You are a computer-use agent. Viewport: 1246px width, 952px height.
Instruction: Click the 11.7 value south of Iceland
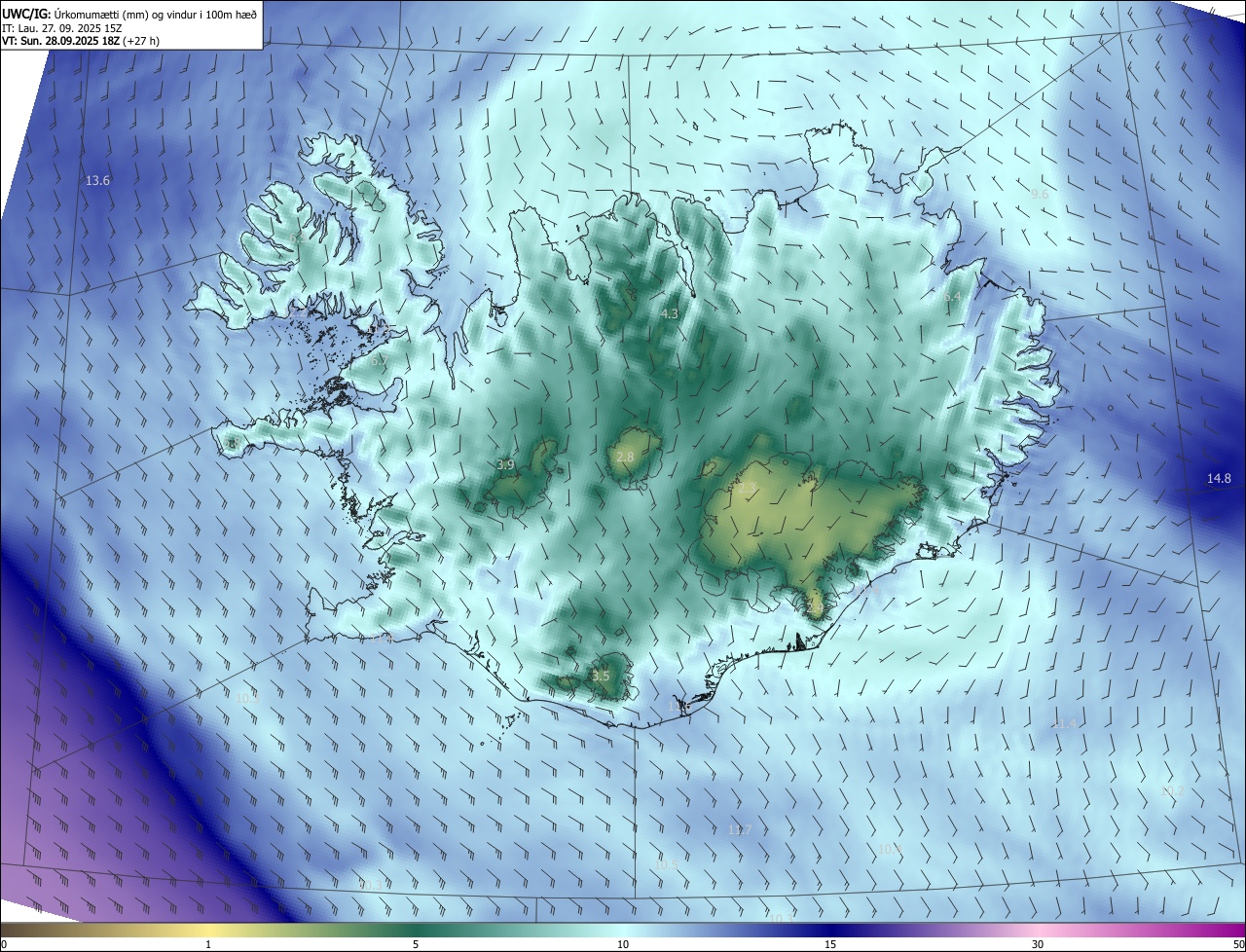tap(740, 829)
